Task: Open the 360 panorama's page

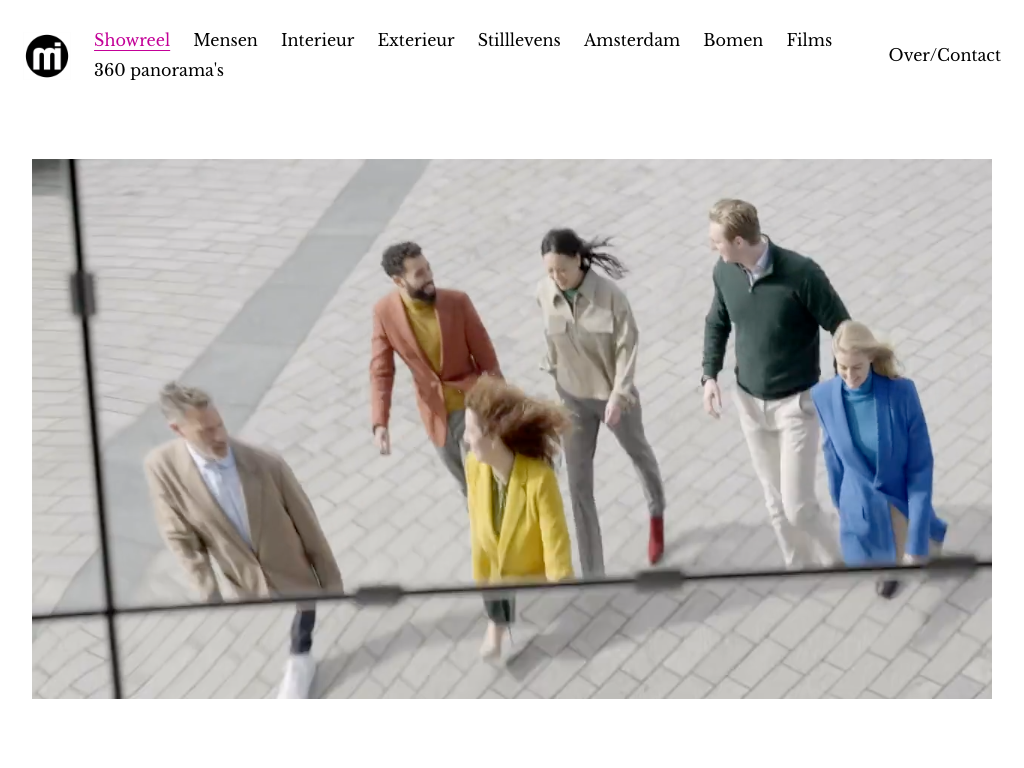Action: 158,70
